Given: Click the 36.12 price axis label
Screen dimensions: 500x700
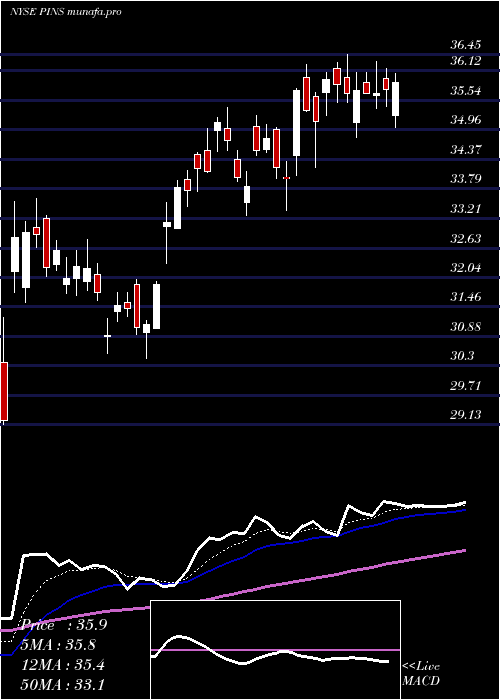Looking at the screenshot, I should tap(466, 61).
